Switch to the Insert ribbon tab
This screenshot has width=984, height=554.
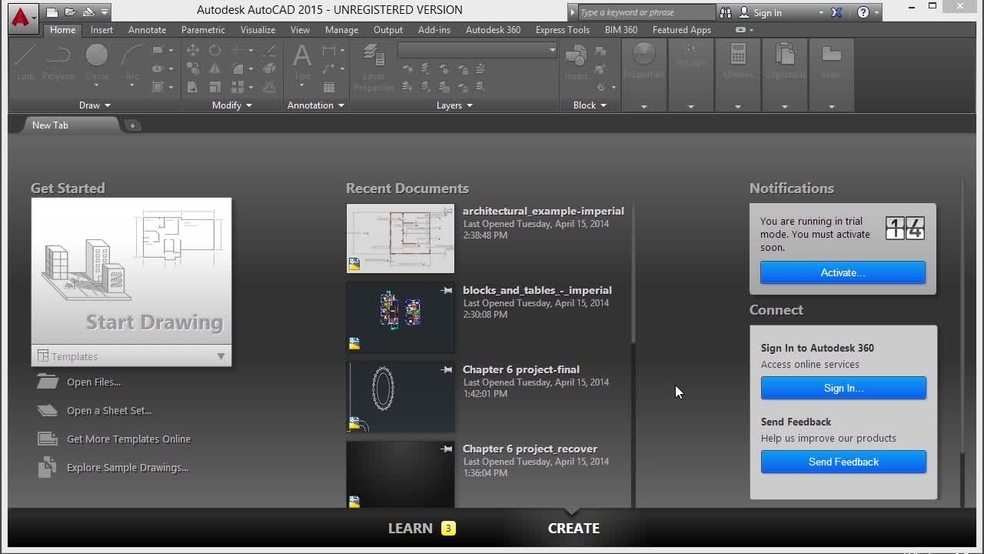(x=102, y=29)
